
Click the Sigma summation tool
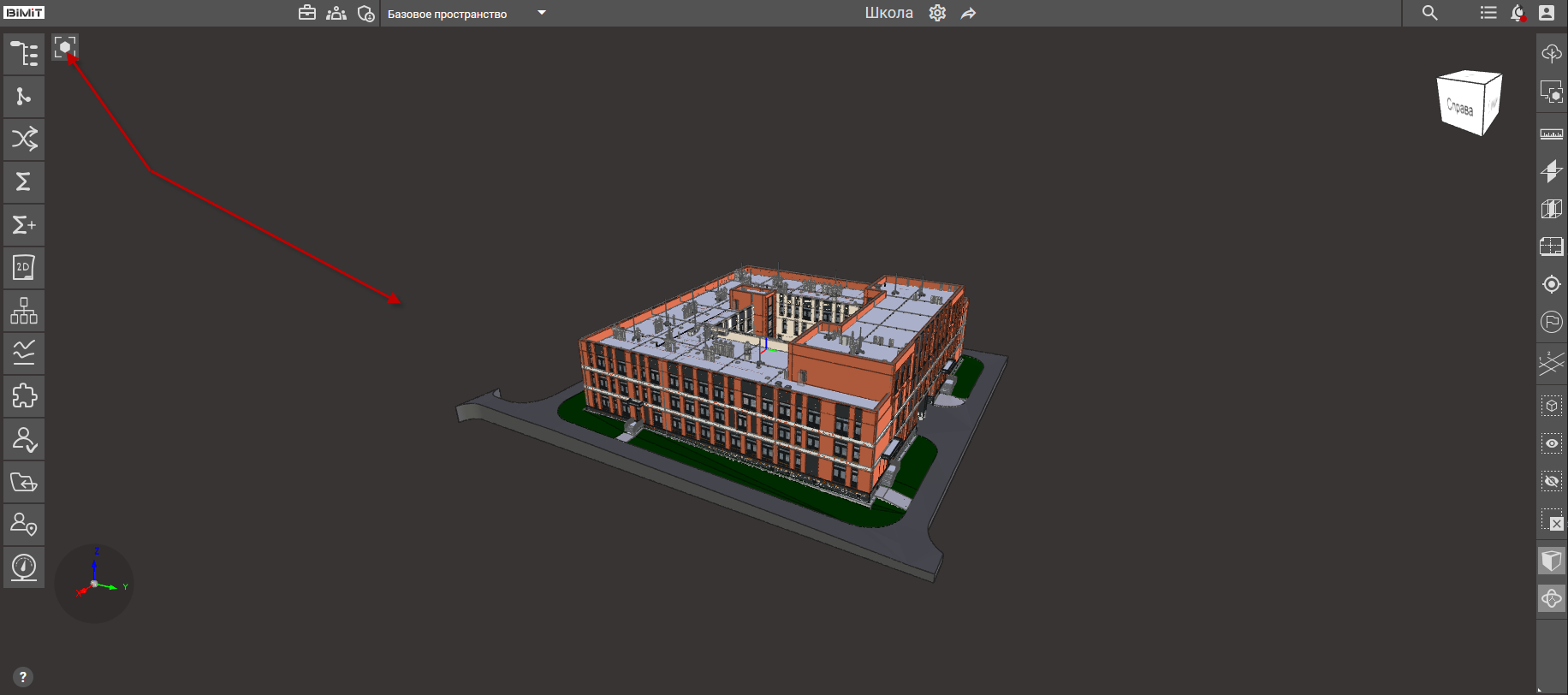click(24, 182)
